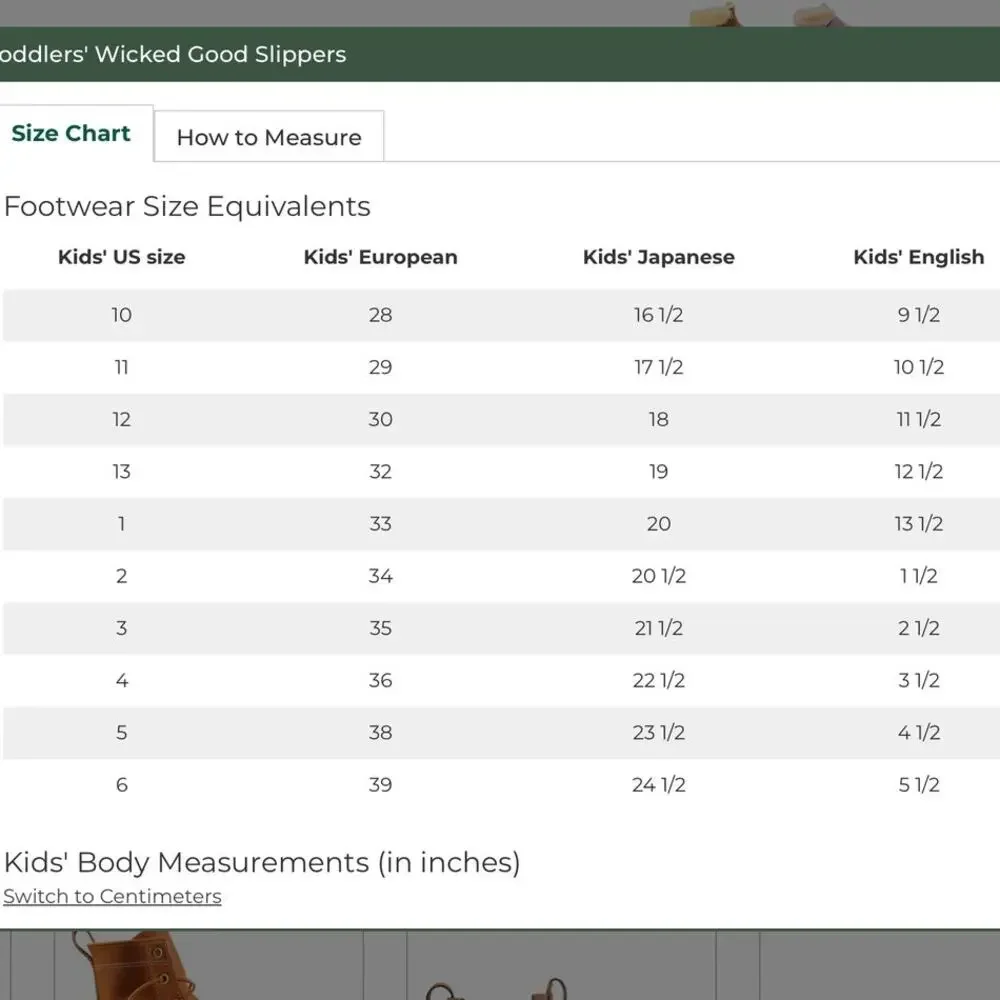The height and width of the screenshot is (1000, 1000).
Task: Click Japanese size 18 cell
Action: (x=659, y=419)
